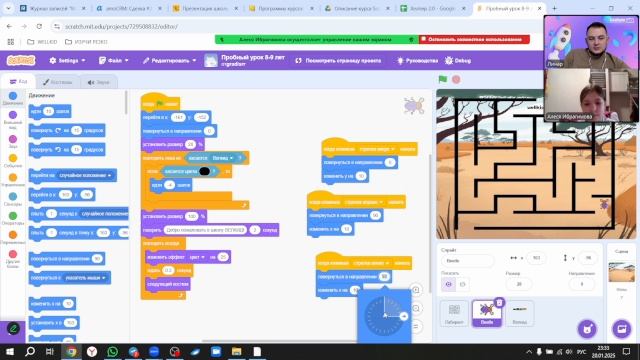Viewport: 640px width, 360px height.
Task: Zoom out the code workspace
Action: tap(416, 308)
